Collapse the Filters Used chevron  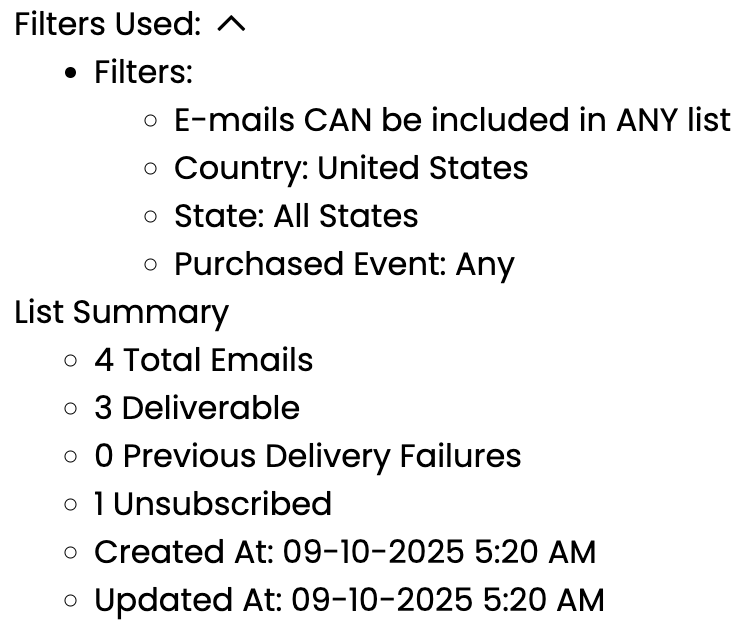click(231, 25)
